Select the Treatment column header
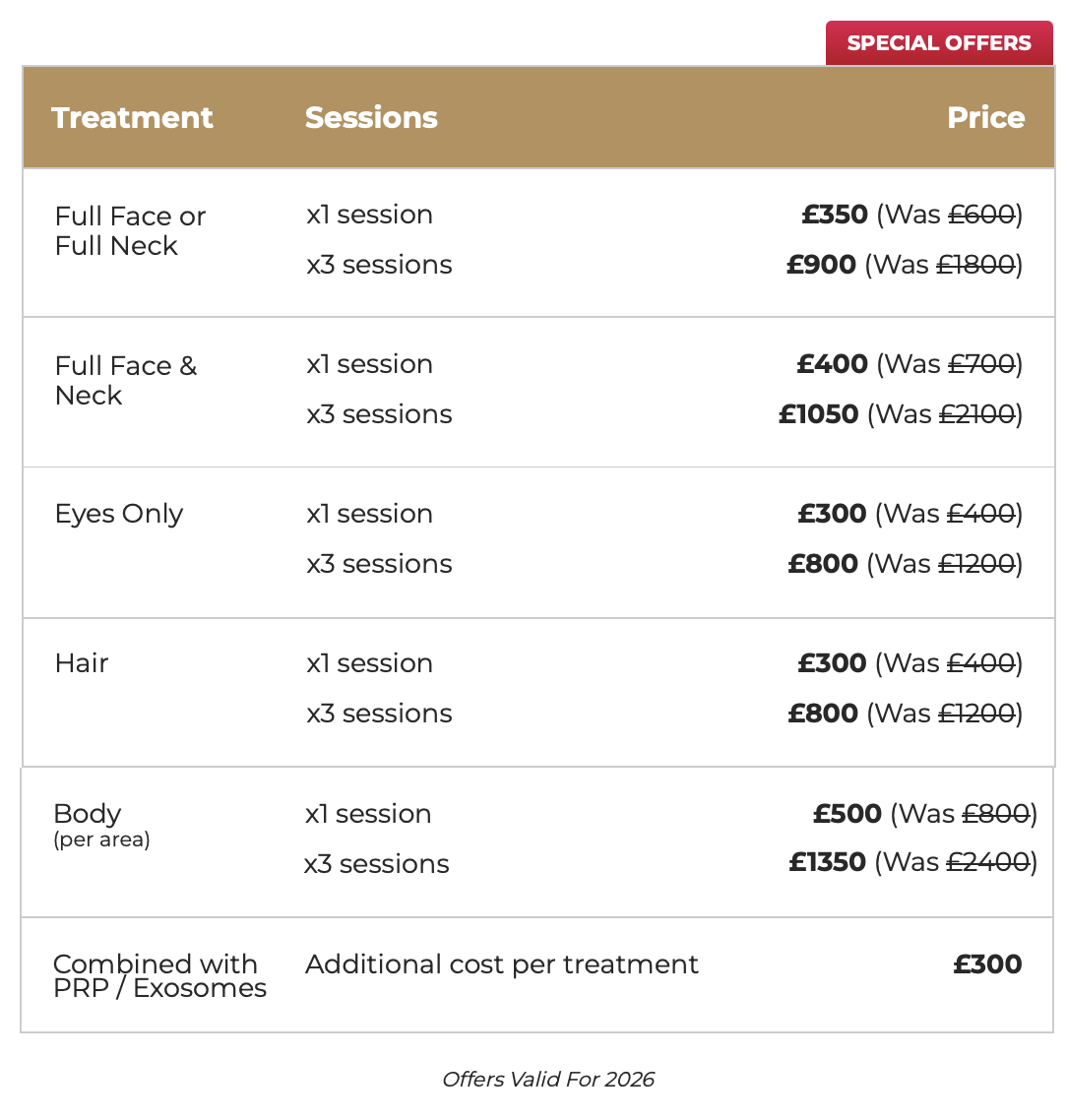Screen dimensions: 1067x1120 [x=132, y=118]
